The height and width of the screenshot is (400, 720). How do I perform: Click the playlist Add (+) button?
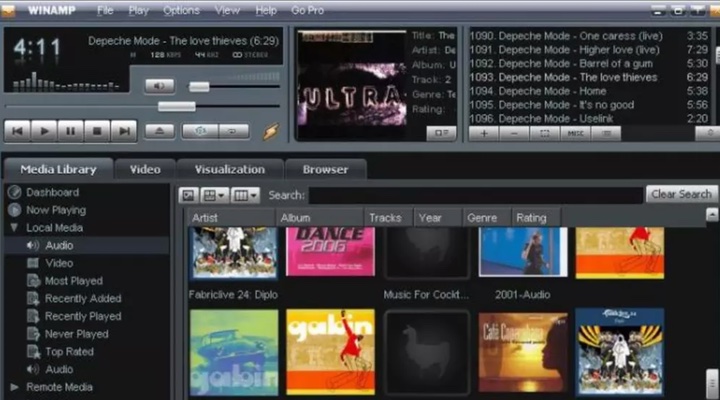pos(484,133)
